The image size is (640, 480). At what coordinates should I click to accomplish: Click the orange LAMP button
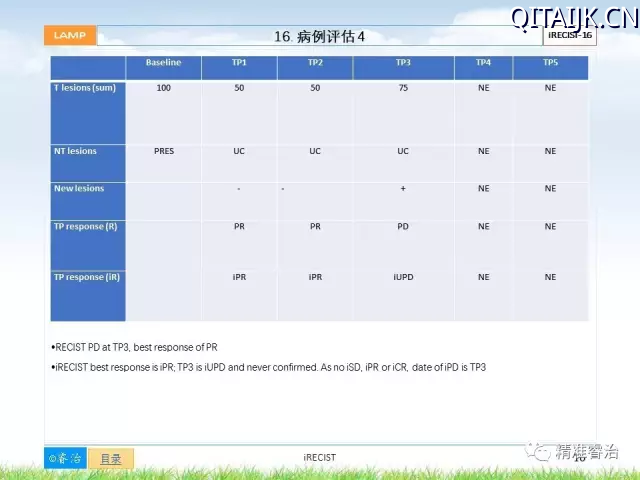(70, 35)
